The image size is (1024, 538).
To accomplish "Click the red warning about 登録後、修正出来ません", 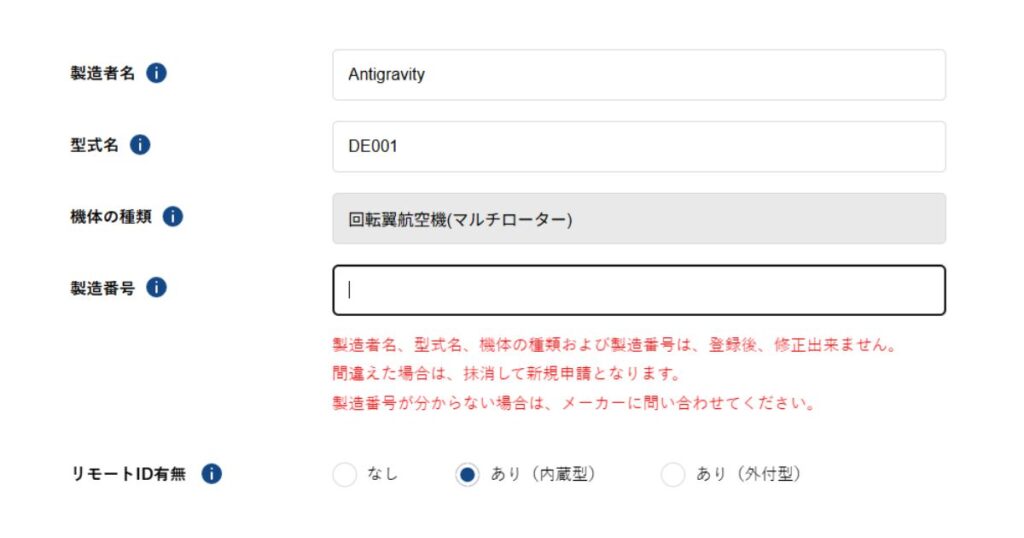I will [x=613, y=345].
